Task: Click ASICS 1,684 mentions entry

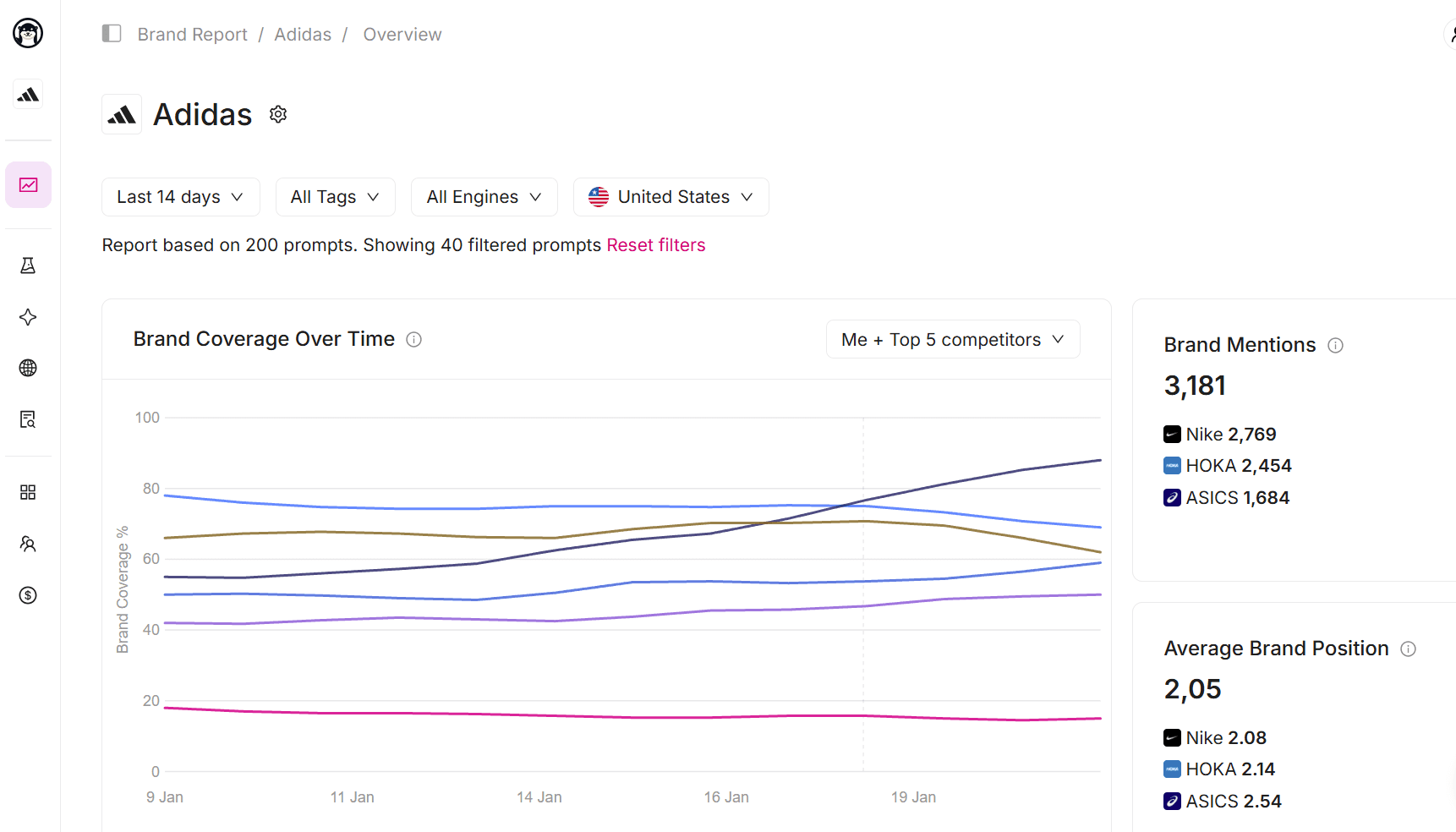Action: (x=1227, y=498)
